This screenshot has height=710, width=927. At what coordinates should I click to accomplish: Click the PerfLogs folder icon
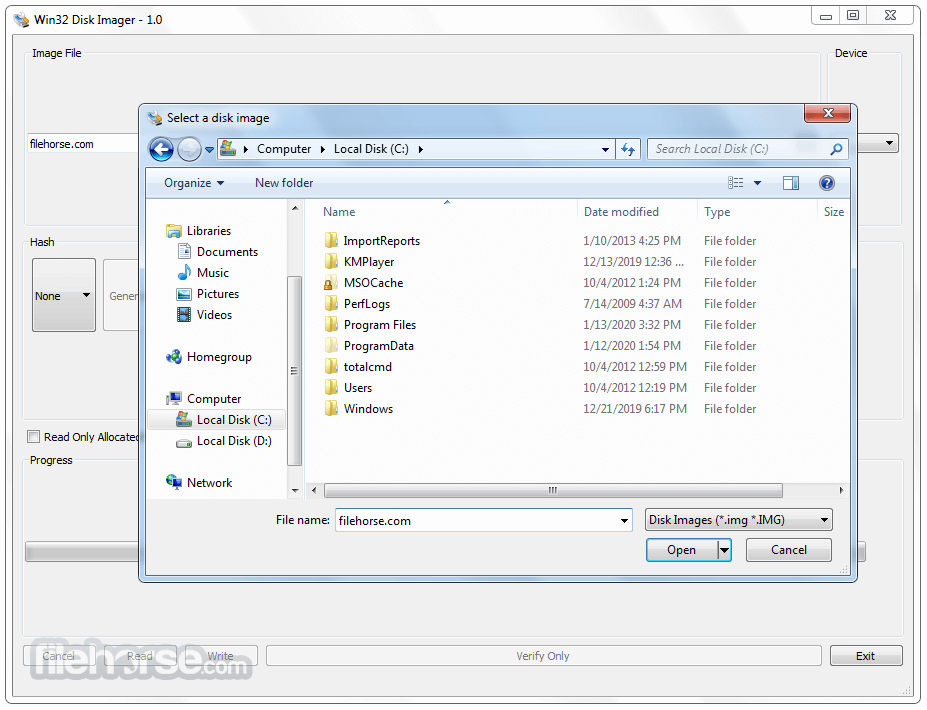(x=331, y=304)
